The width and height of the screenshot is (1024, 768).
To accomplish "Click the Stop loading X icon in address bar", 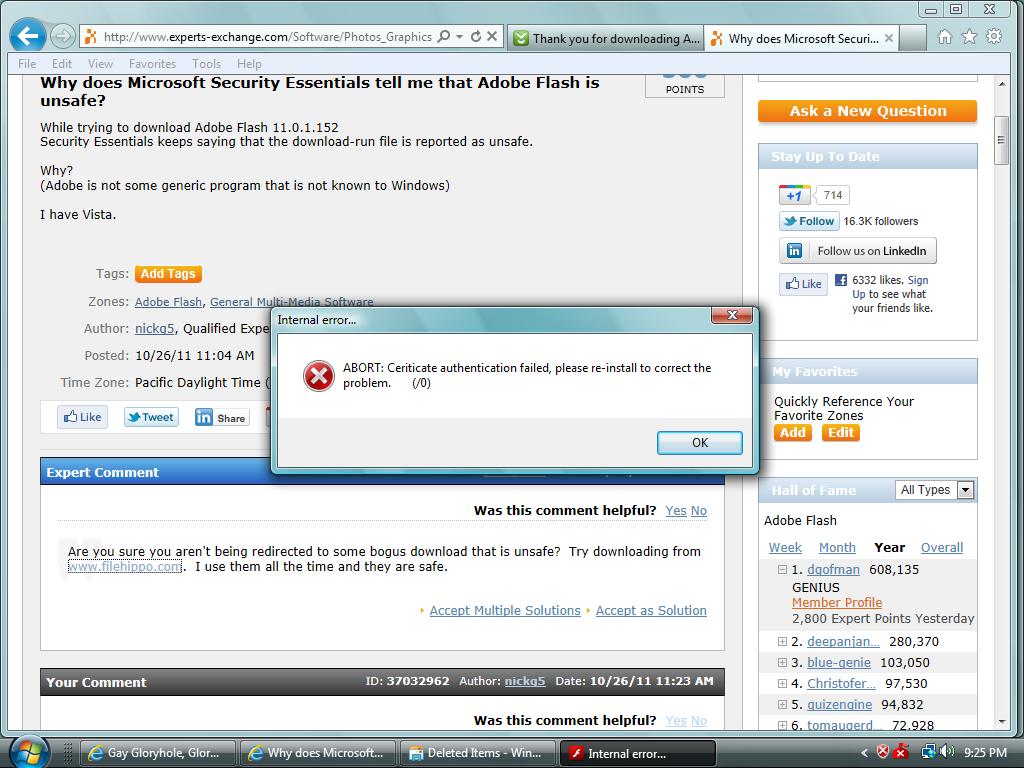I will tap(492, 37).
